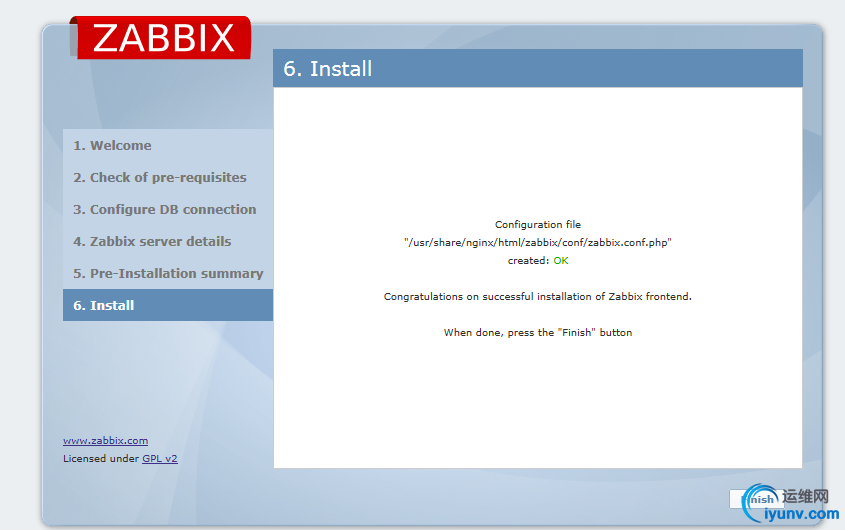The image size is (845, 530).
Task: Open 4. Zabbix server details step
Action: point(152,241)
